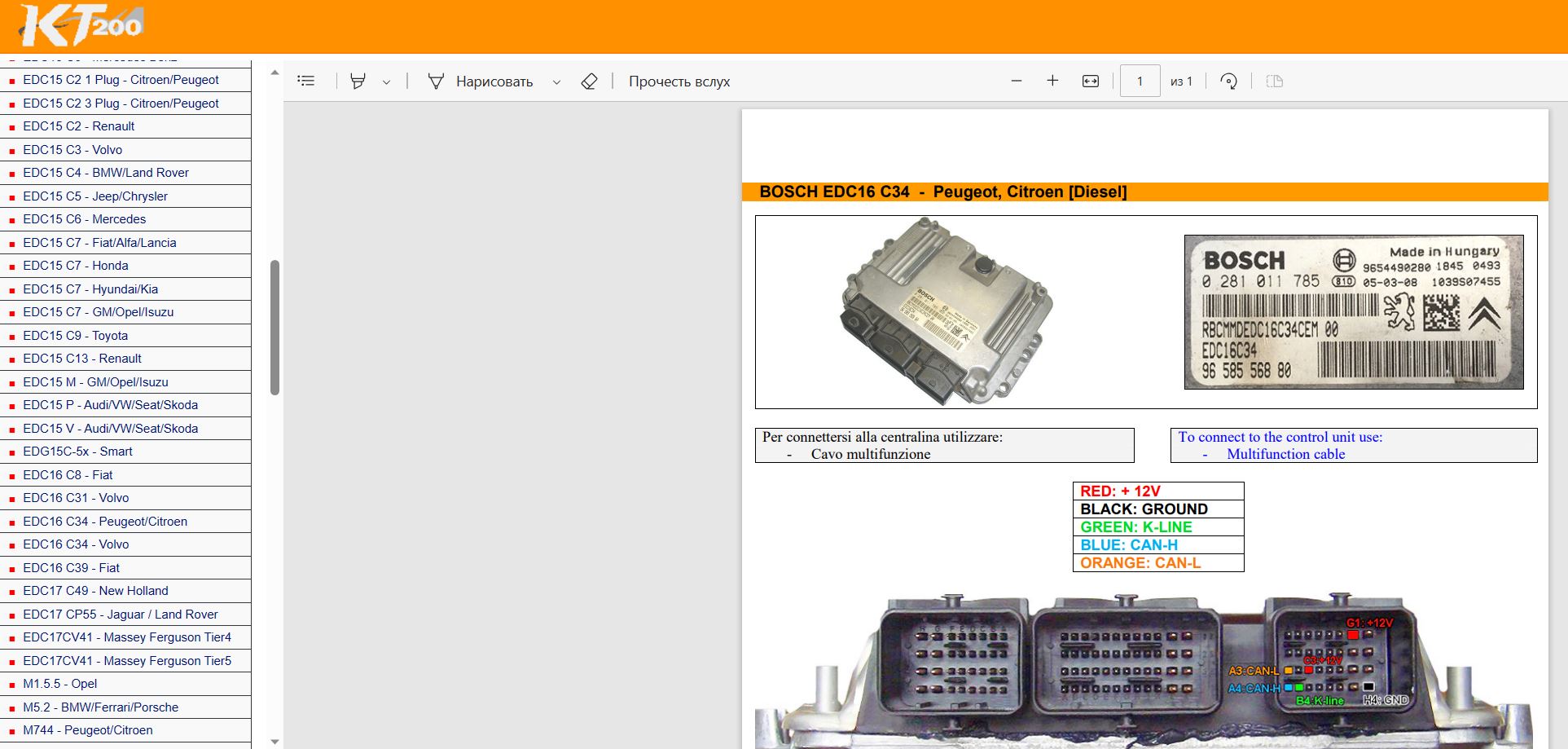This screenshot has width=1568, height=749.
Task: Toggle the fit-to-width icon
Action: pos(1090,81)
